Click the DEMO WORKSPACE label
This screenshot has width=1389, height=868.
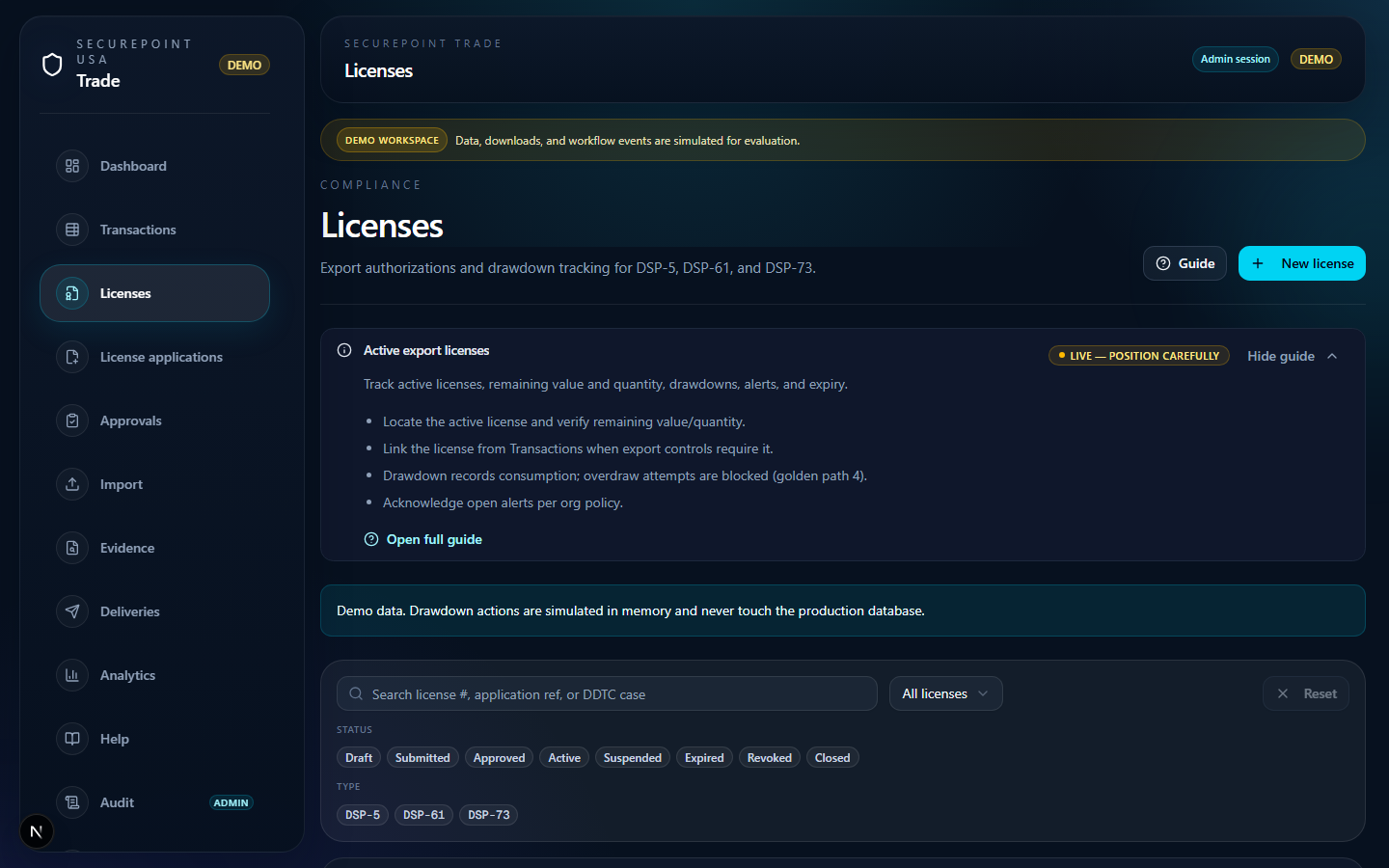[392, 140]
